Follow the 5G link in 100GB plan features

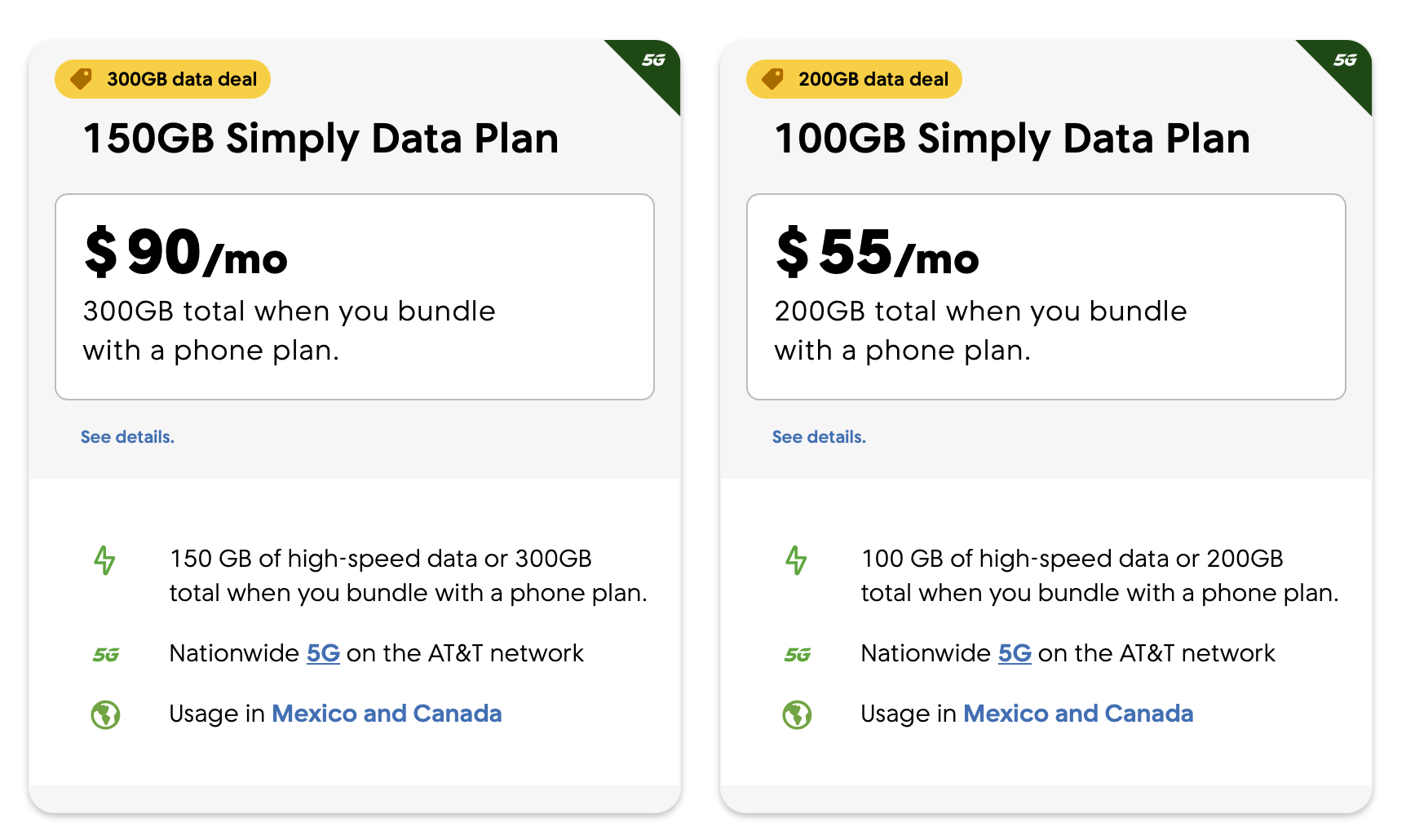(x=1015, y=653)
